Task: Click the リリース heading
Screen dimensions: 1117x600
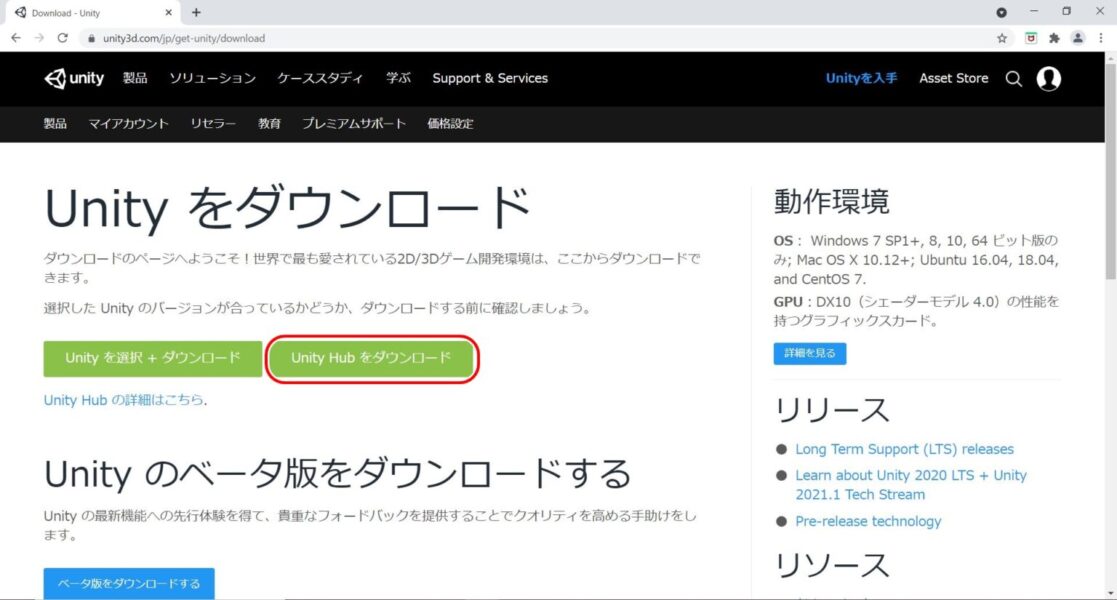Action: coord(832,410)
